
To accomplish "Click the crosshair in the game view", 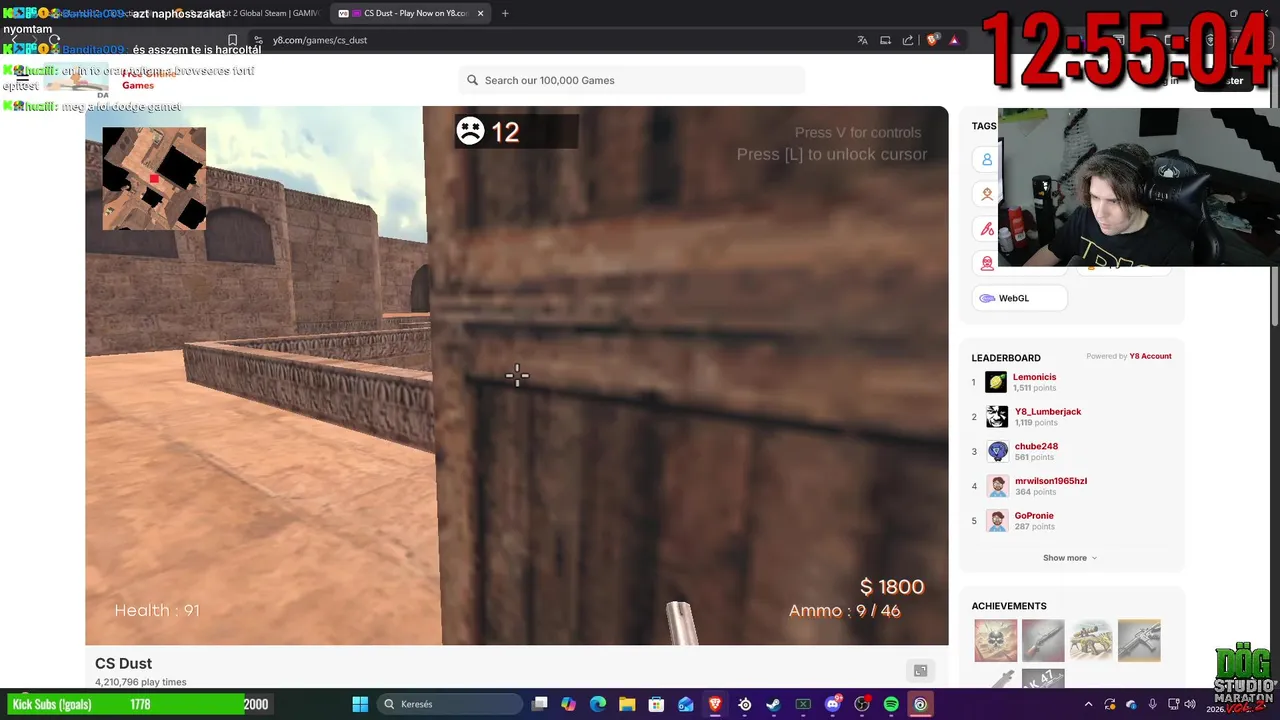I will (517, 376).
